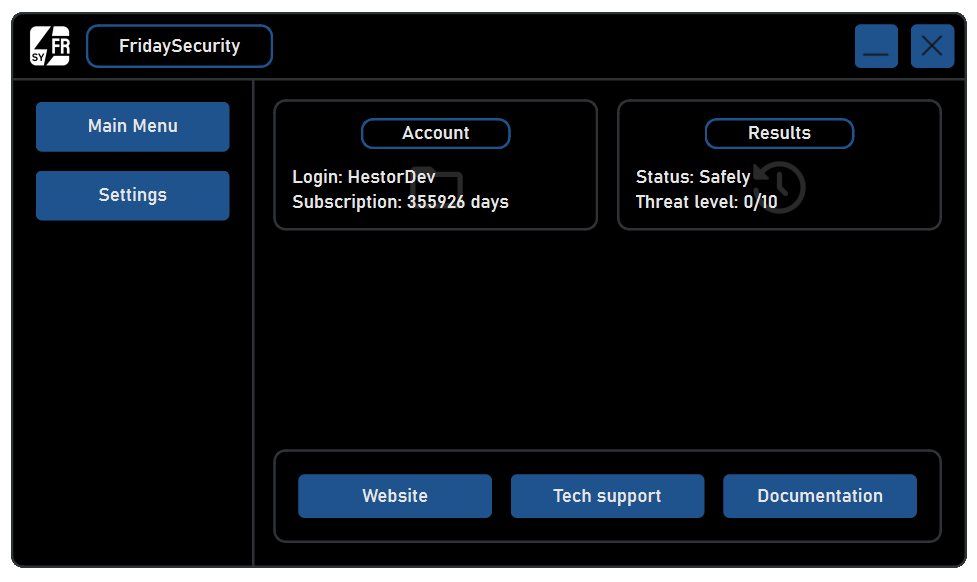Expand the Results section header pill
Viewport: 977px width, 582px height.
pyautogui.click(x=779, y=133)
